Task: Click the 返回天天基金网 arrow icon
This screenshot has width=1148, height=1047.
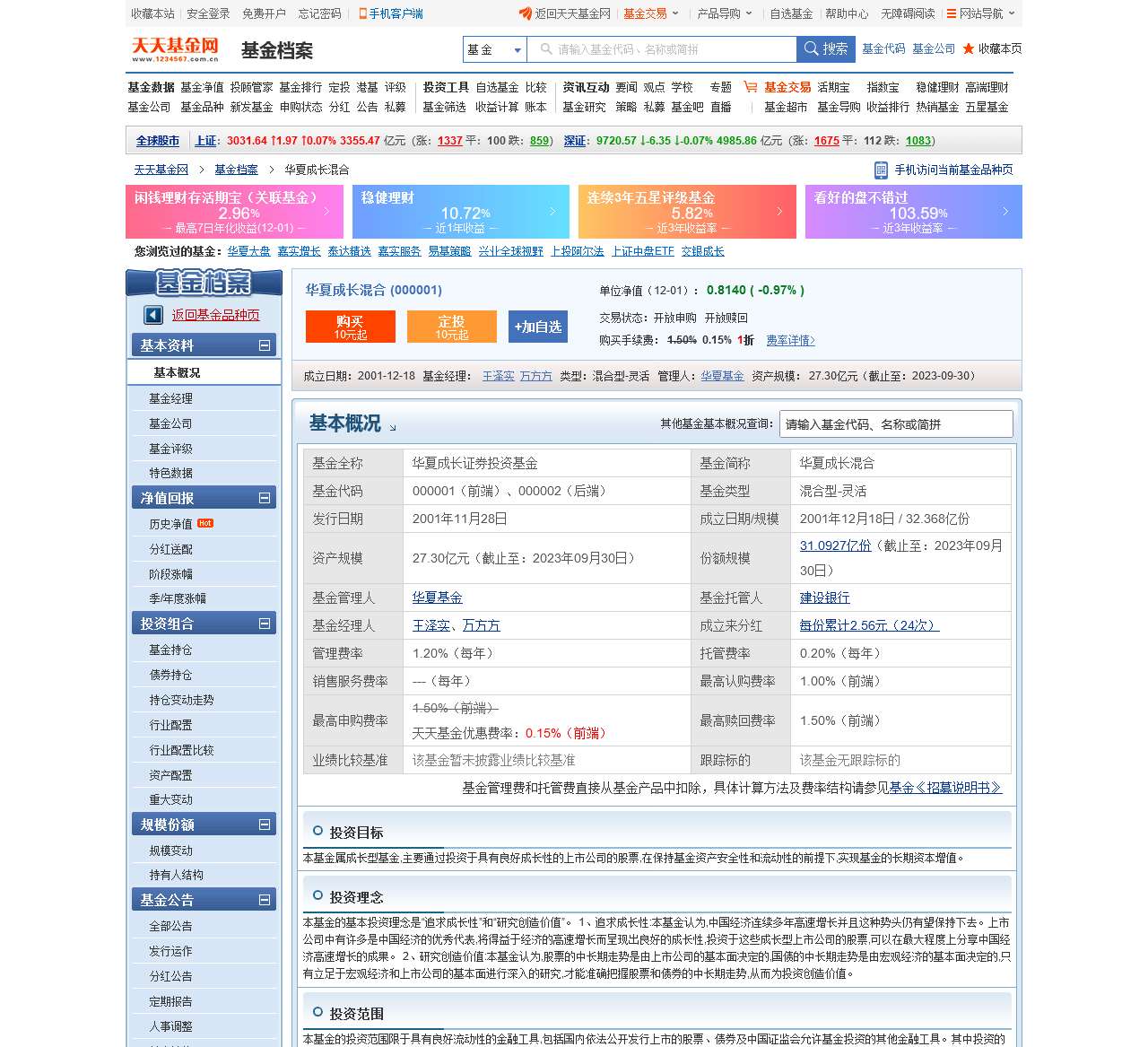Action: [x=526, y=13]
